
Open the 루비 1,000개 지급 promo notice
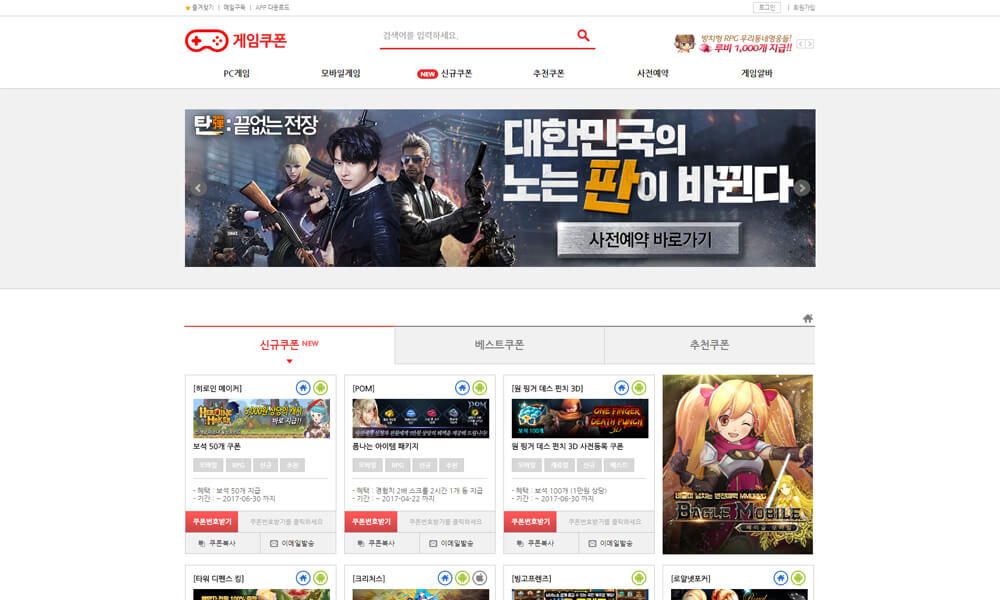point(733,43)
